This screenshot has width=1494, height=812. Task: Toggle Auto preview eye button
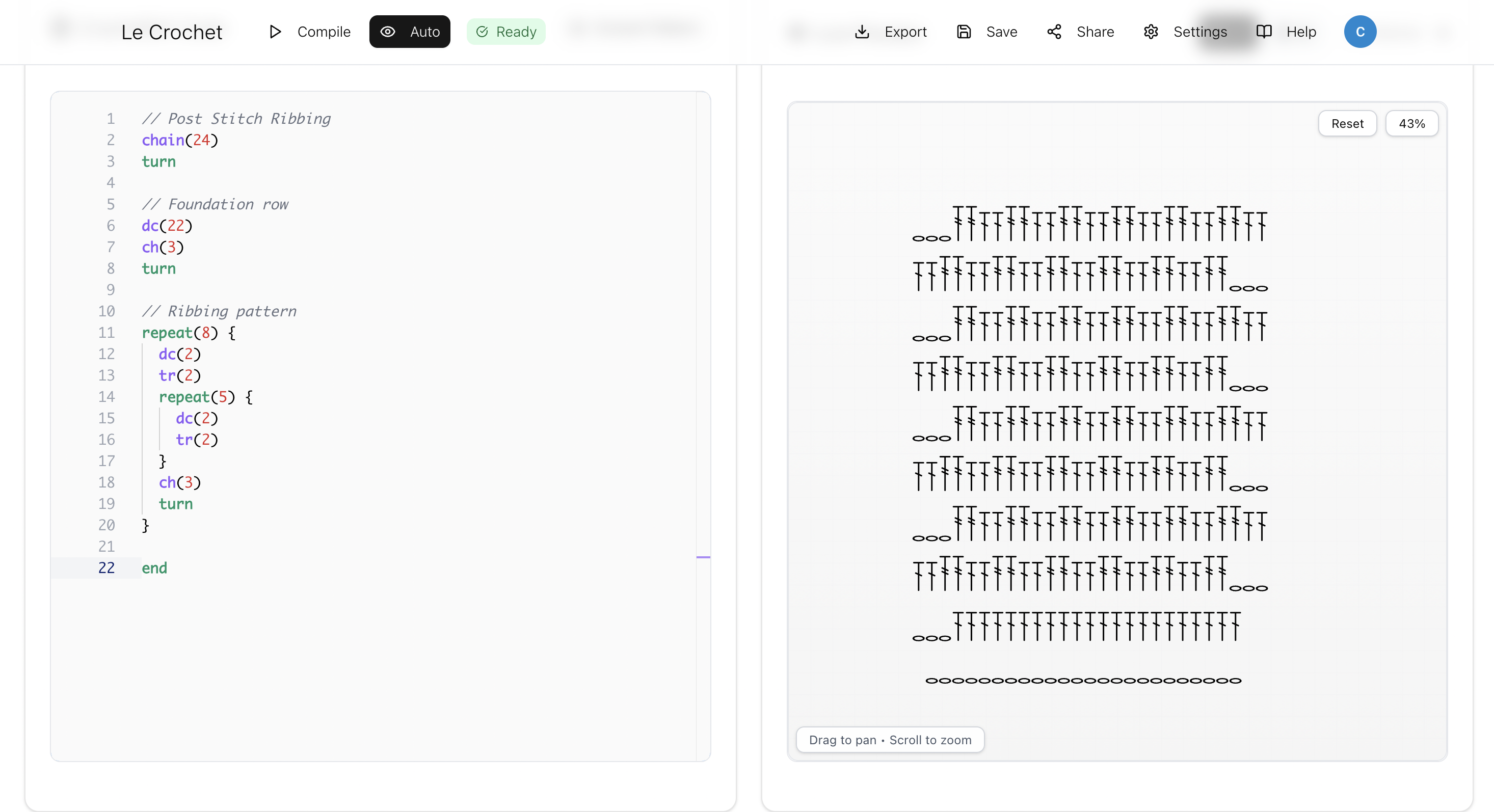pyautogui.click(x=410, y=32)
